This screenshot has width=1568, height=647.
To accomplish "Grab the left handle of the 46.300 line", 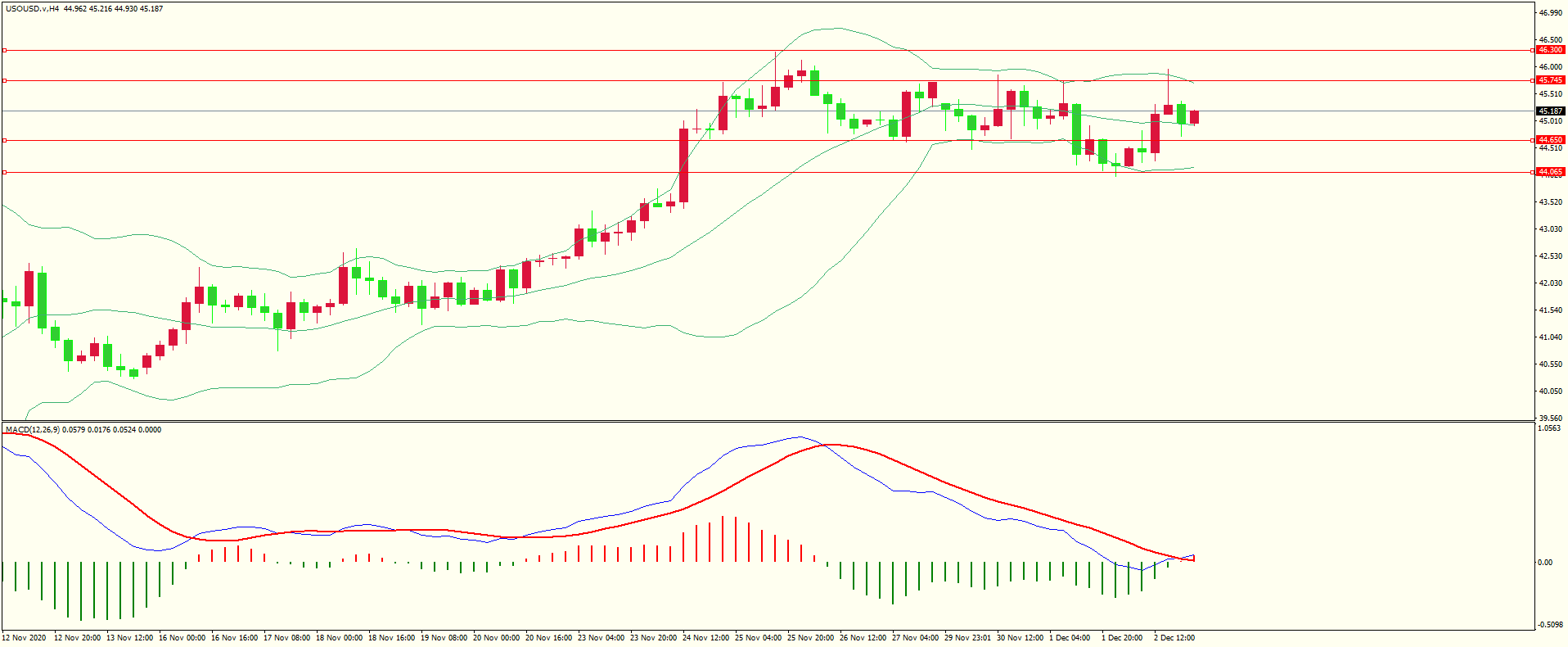I will tap(5, 51).
